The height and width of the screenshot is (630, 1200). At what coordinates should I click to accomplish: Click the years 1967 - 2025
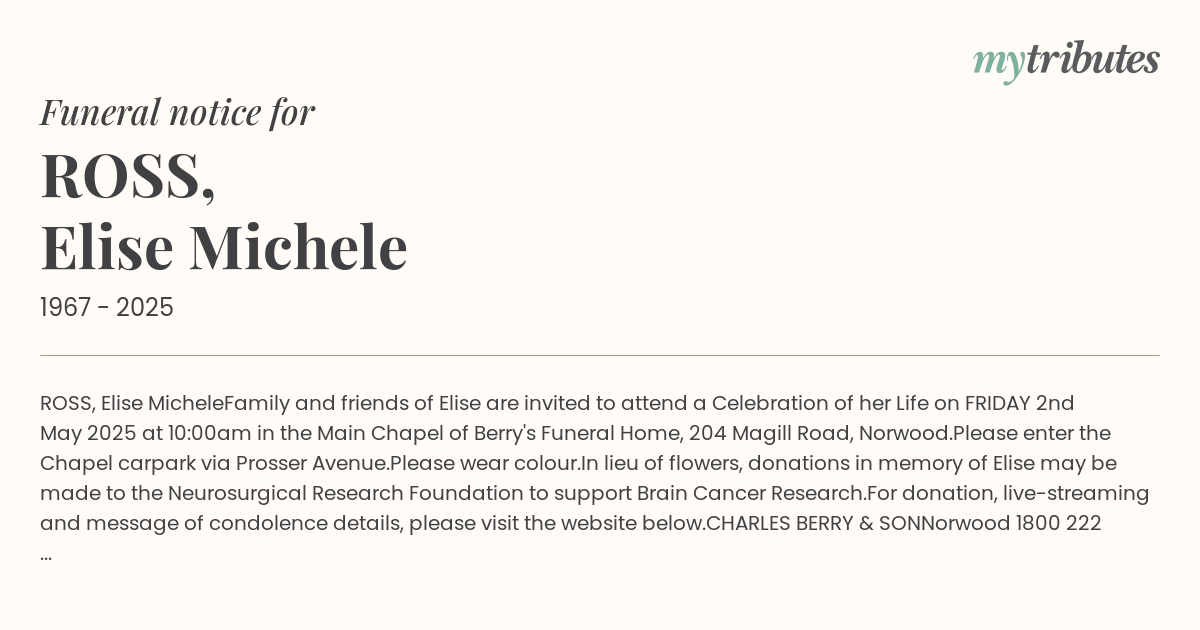coord(107,308)
